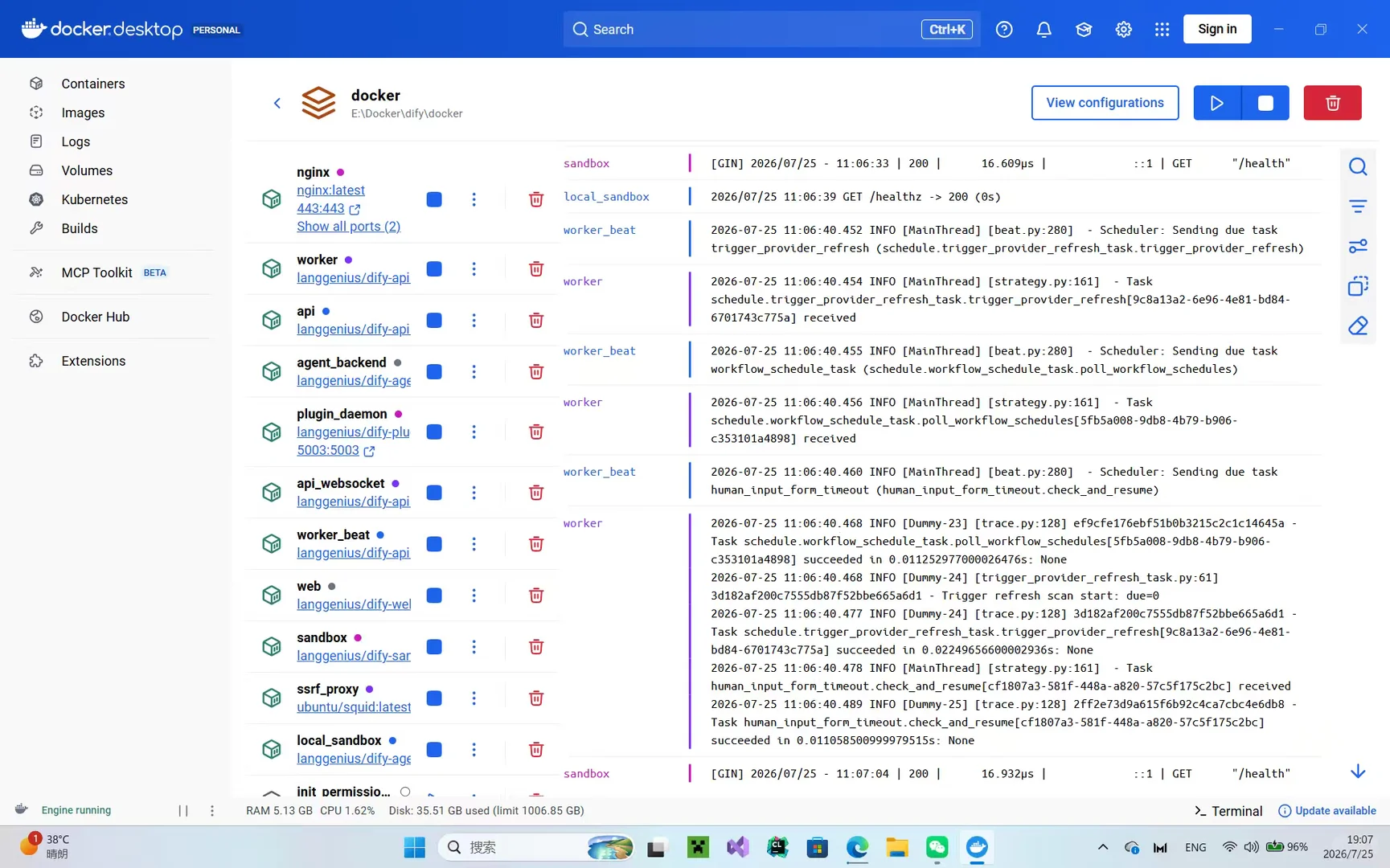The height and width of the screenshot is (868, 1390).
Task: Start the docker compose stack
Action: [1217, 103]
